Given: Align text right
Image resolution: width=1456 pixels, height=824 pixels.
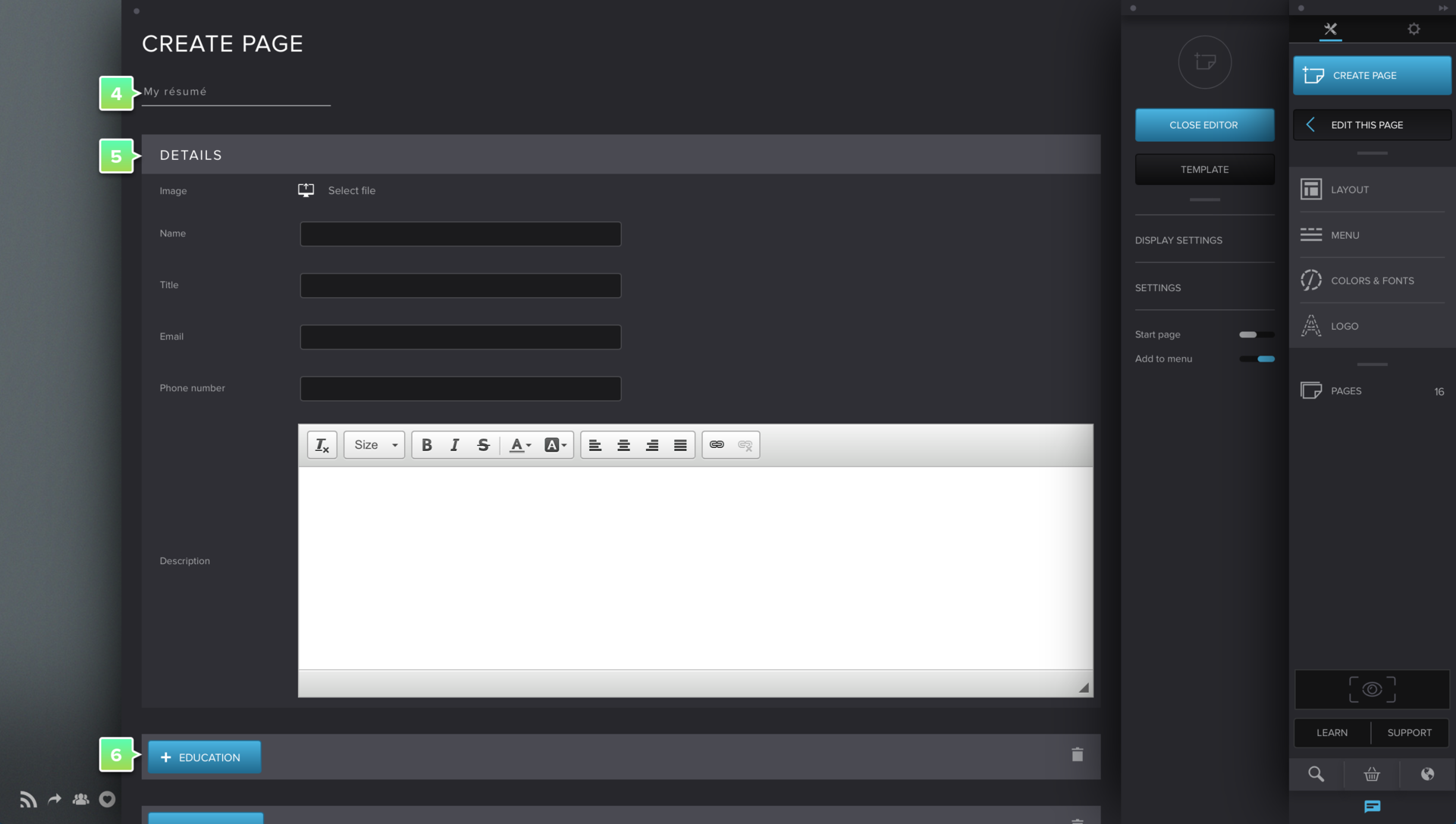Looking at the screenshot, I should tap(652, 445).
